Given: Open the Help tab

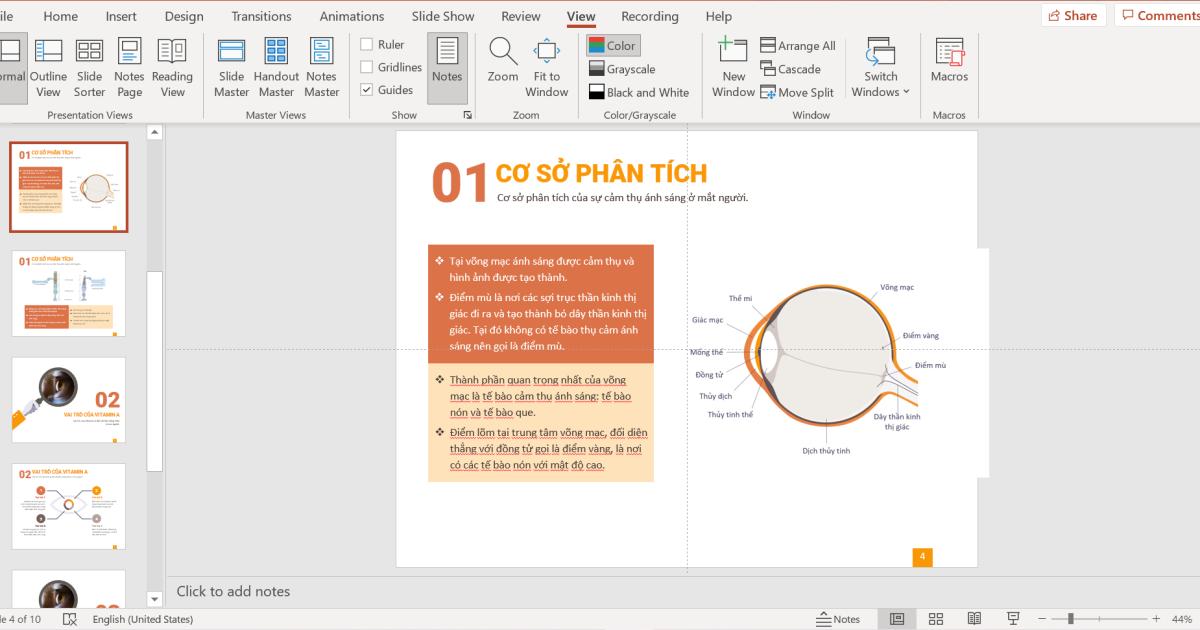Looking at the screenshot, I should 719,16.
